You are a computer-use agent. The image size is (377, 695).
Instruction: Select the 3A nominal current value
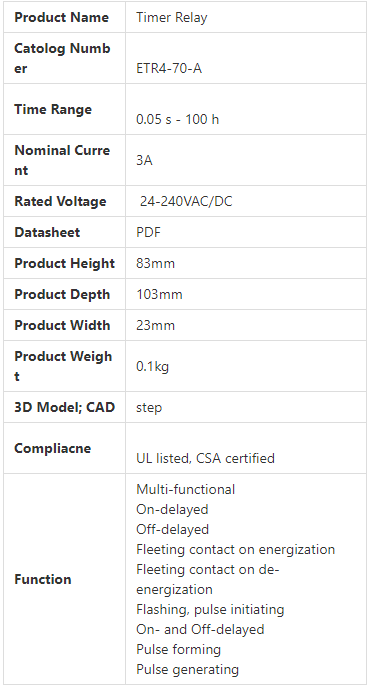click(144, 160)
